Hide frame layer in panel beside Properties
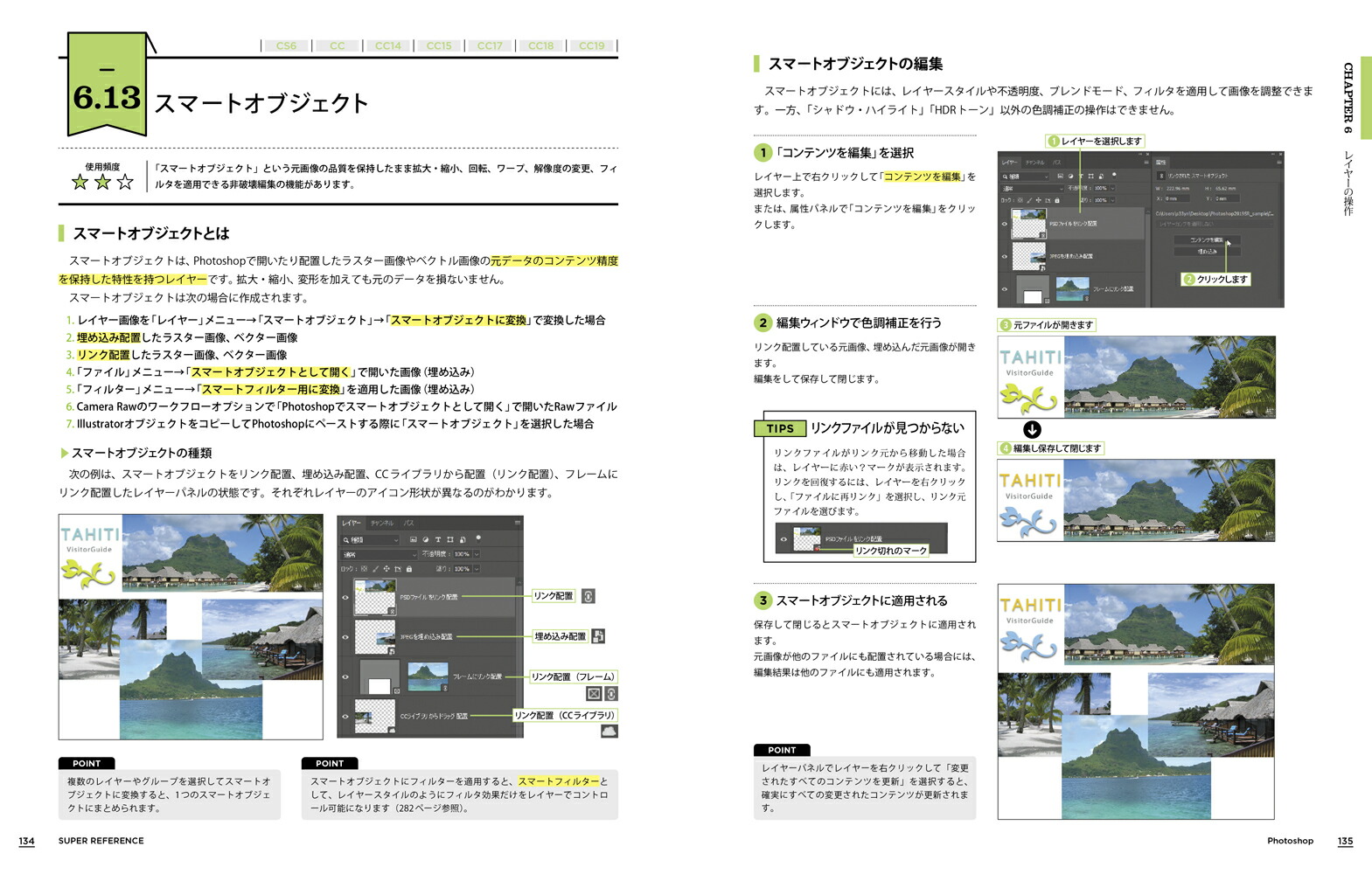The width and height of the screenshot is (1372, 874). (x=1005, y=289)
